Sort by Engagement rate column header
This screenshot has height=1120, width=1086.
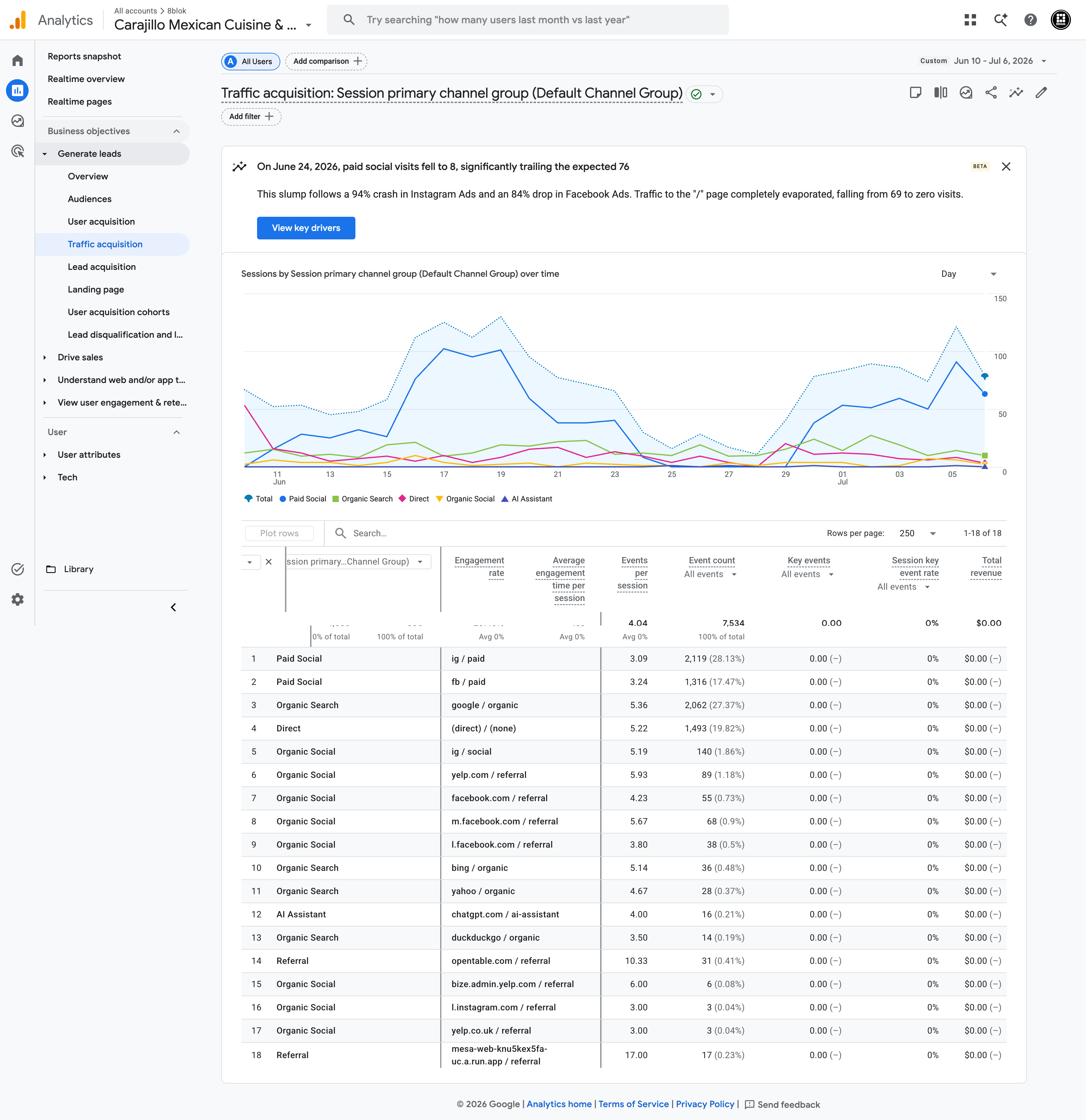click(x=479, y=567)
